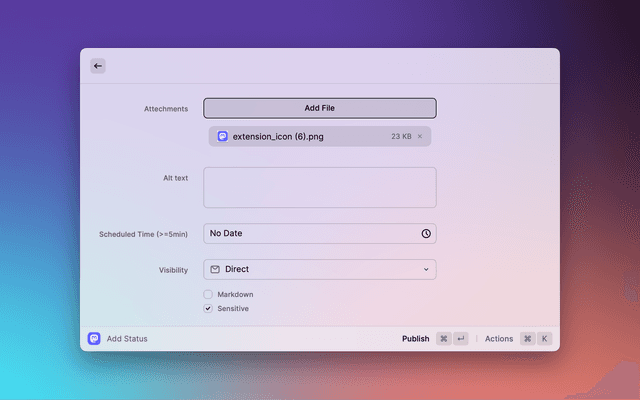Click the Mastodon extension icon in the footer
Viewport: 640px width, 400px height.
pos(94,339)
